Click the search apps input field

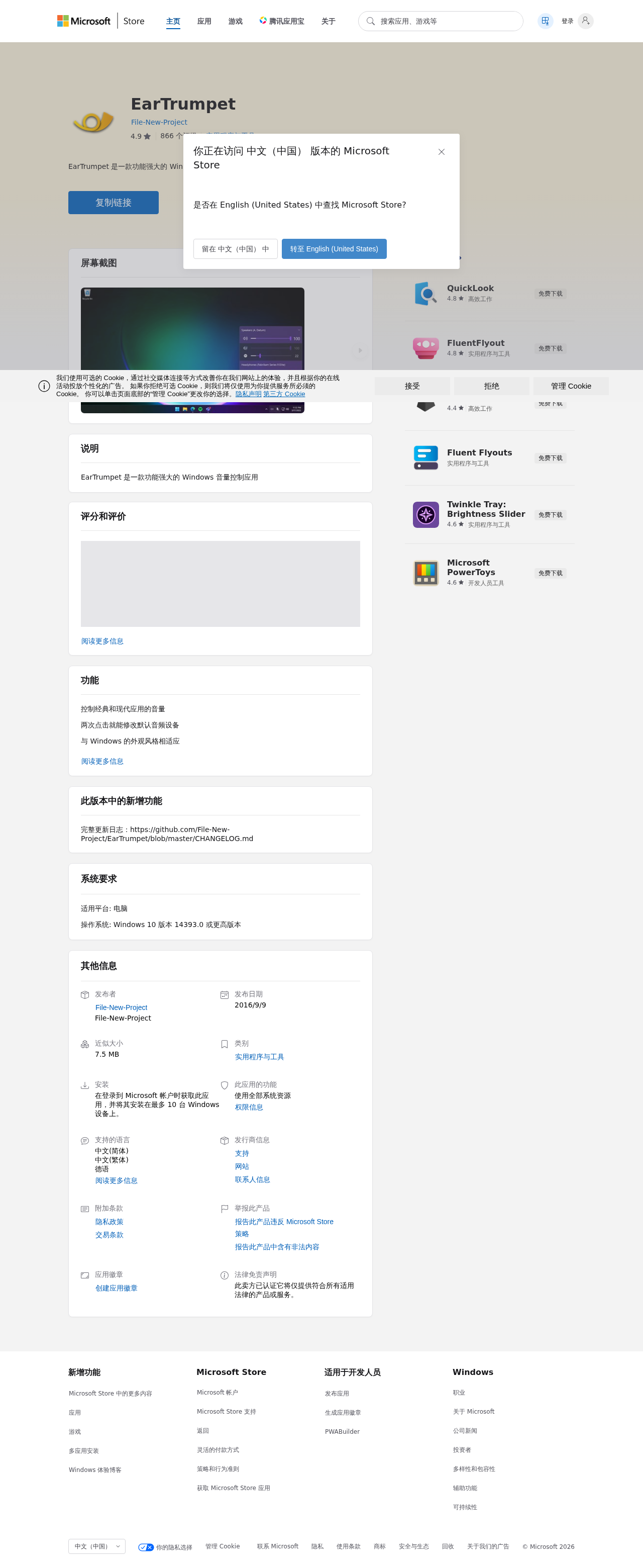click(441, 21)
